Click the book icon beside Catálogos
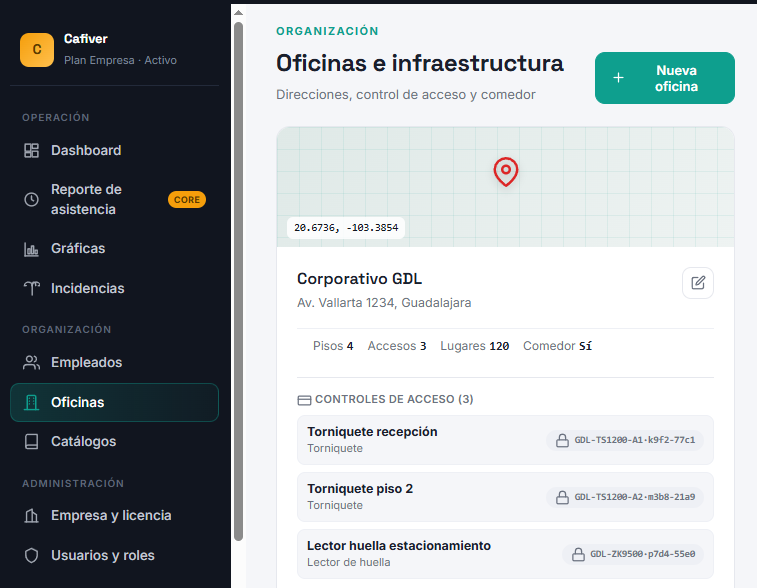The image size is (757, 588). [31, 442]
